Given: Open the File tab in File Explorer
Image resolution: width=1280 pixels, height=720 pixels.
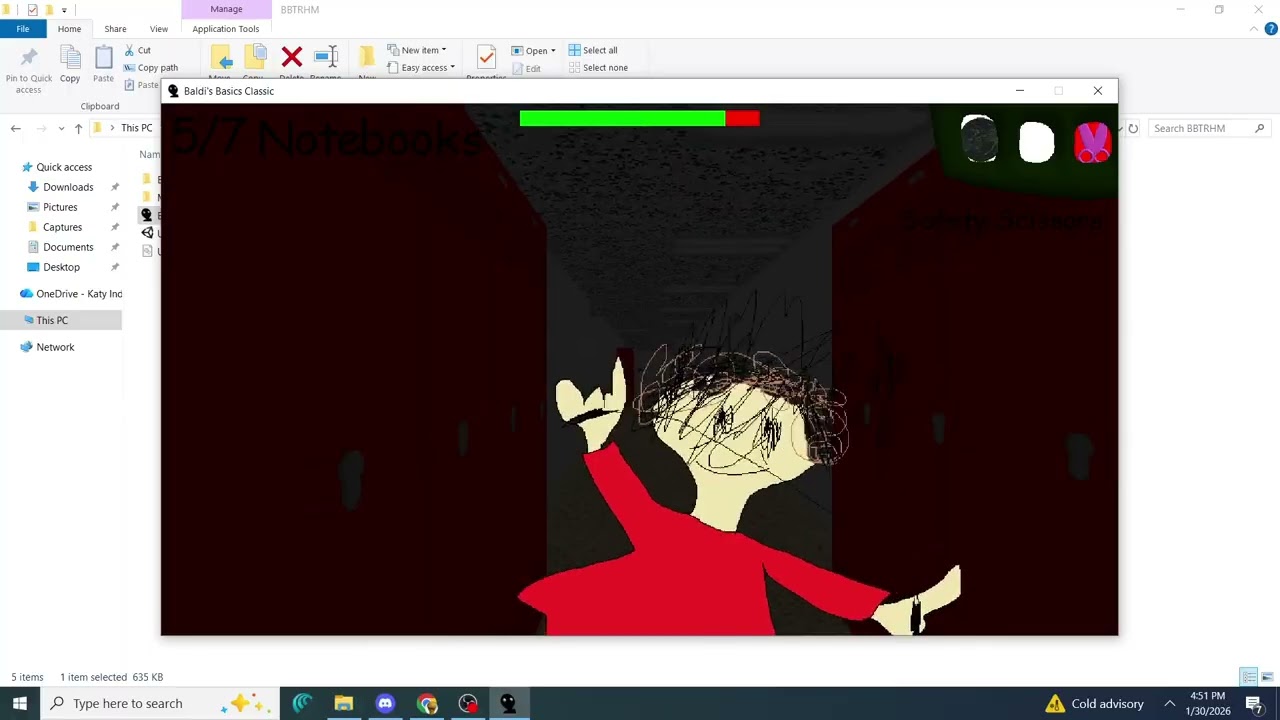Looking at the screenshot, I should pos(22,29).
